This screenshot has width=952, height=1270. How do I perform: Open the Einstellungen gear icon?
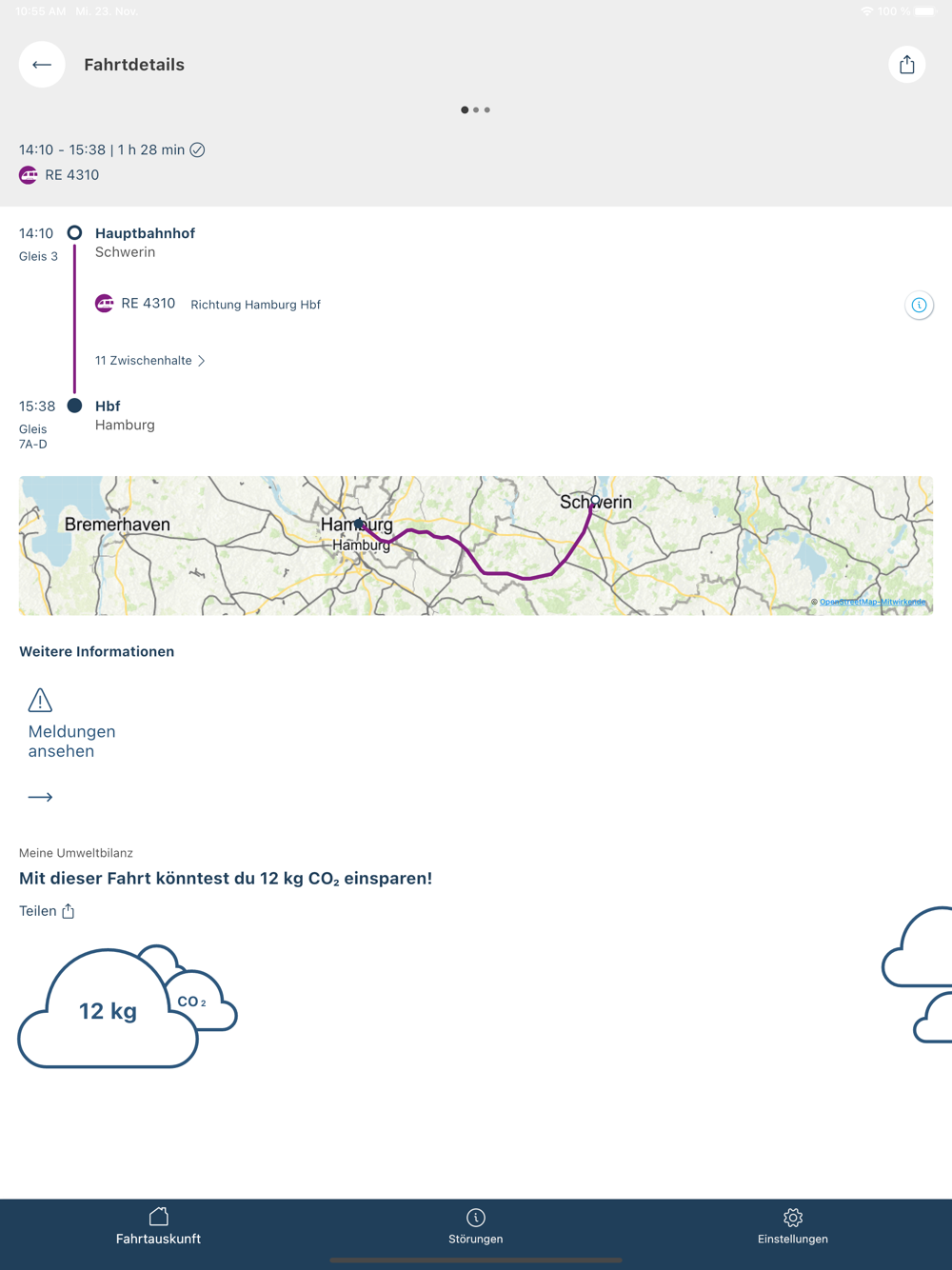(793, 1218)
